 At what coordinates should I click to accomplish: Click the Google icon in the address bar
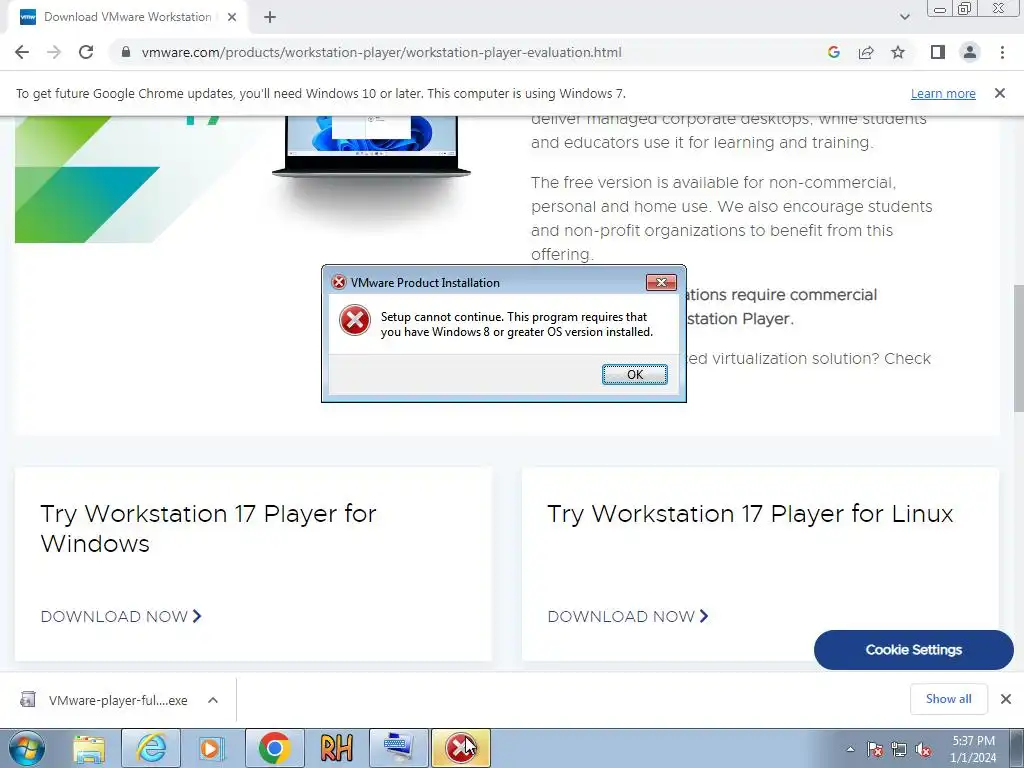(833, 52)
